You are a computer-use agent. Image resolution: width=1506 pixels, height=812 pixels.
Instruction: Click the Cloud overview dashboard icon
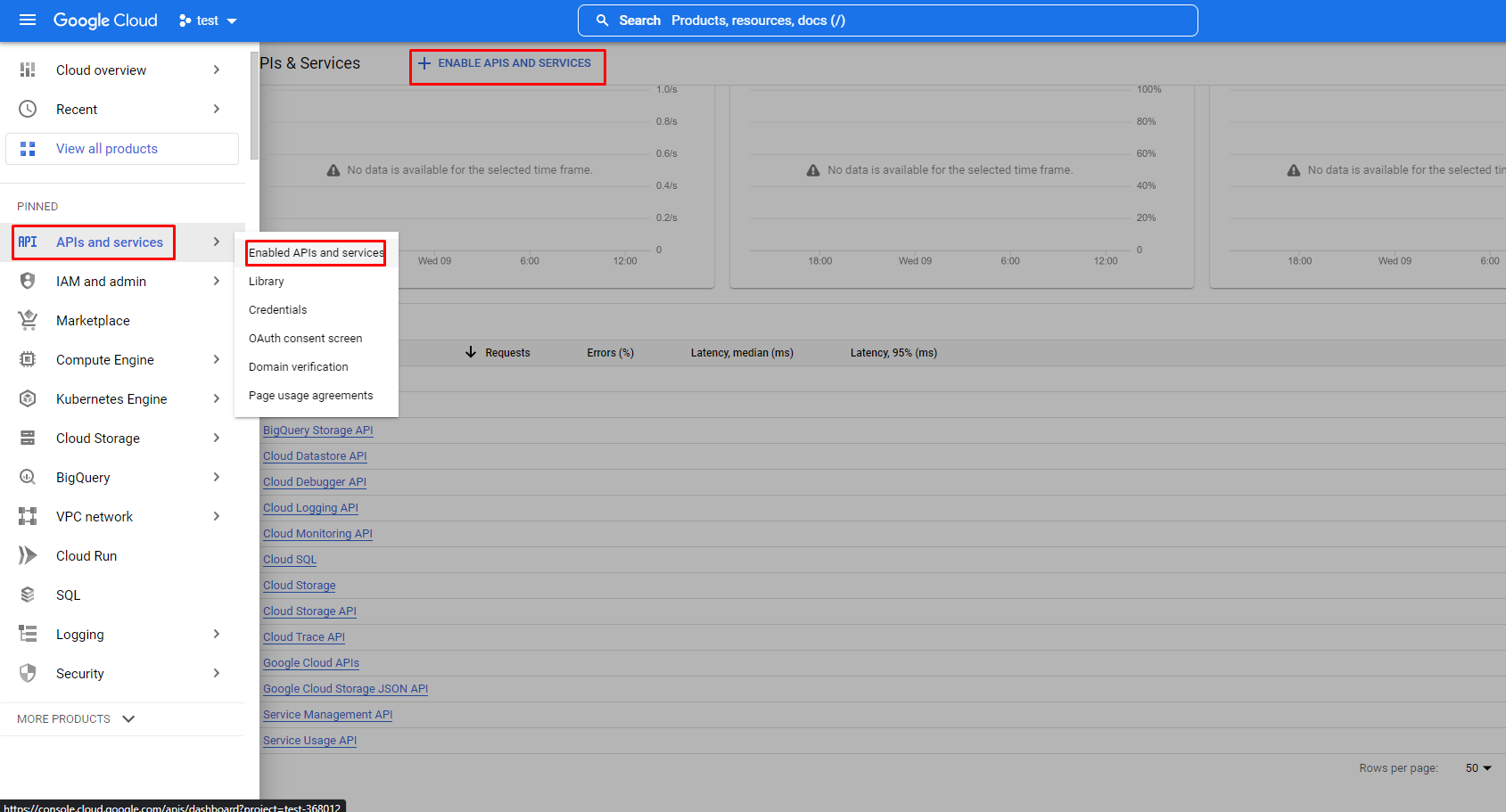[x=28, y=70]
